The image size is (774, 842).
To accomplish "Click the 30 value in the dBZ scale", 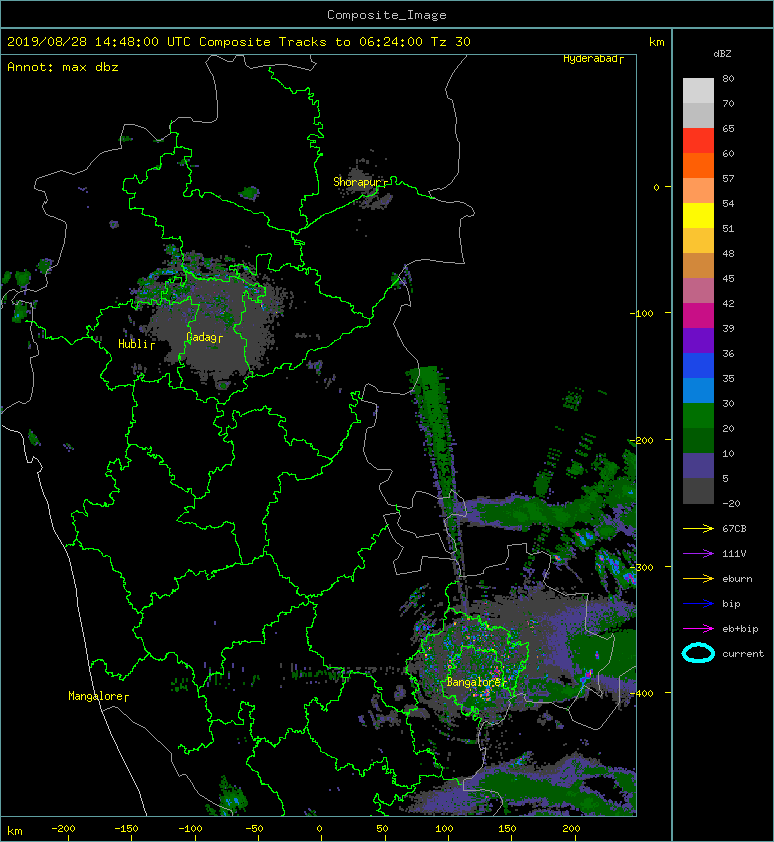I will 728,404.
